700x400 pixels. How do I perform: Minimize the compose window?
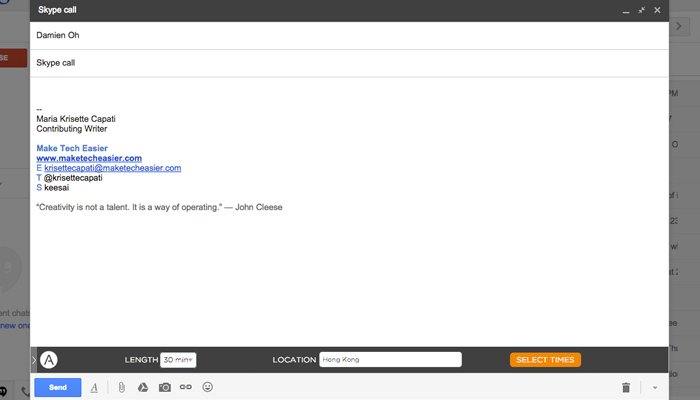[626, 10]
